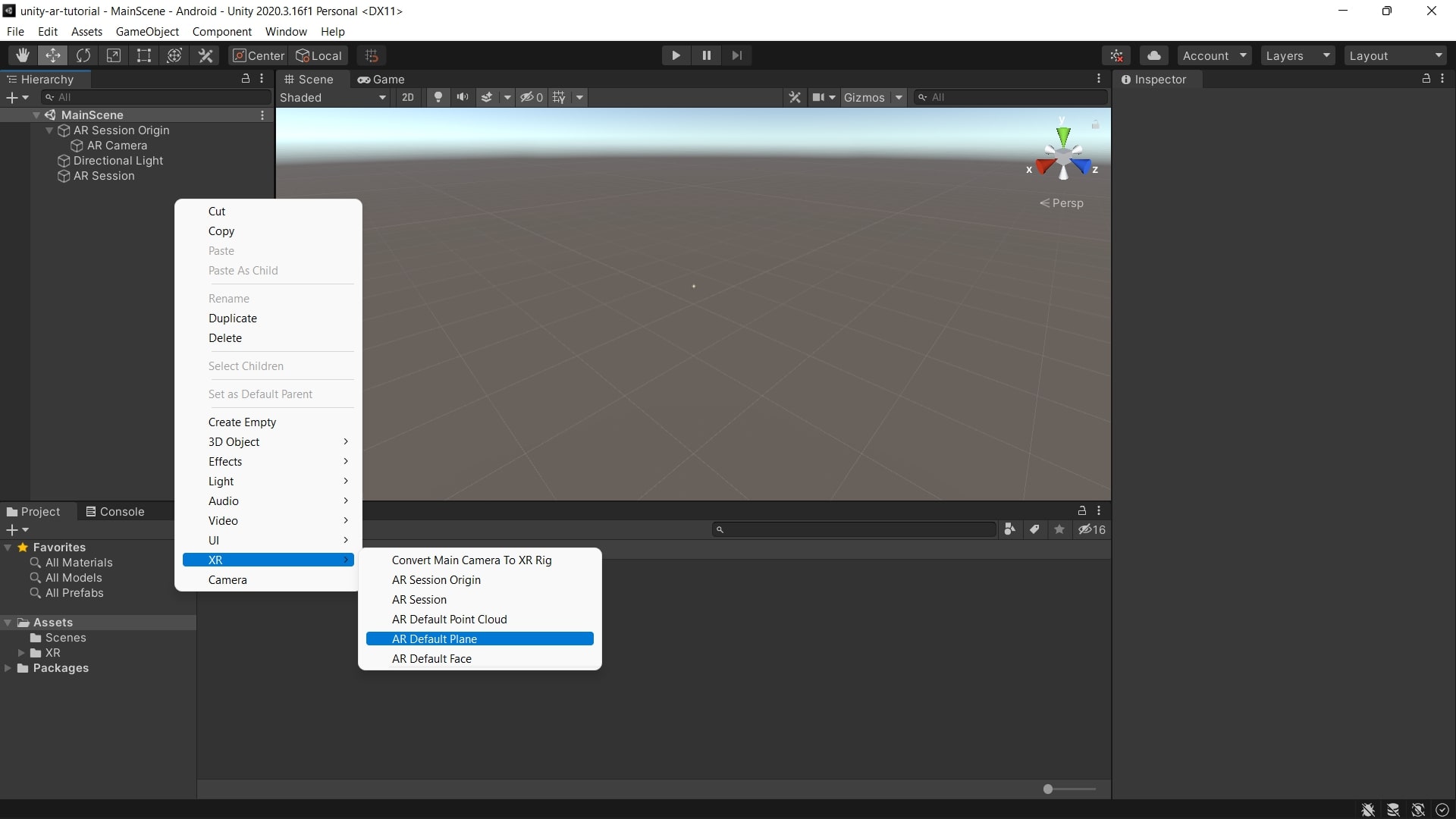Select AR Camera in Hierarchy
Image resolution: width=1456 pixels, height=819 pixels.
coord(117,146)
